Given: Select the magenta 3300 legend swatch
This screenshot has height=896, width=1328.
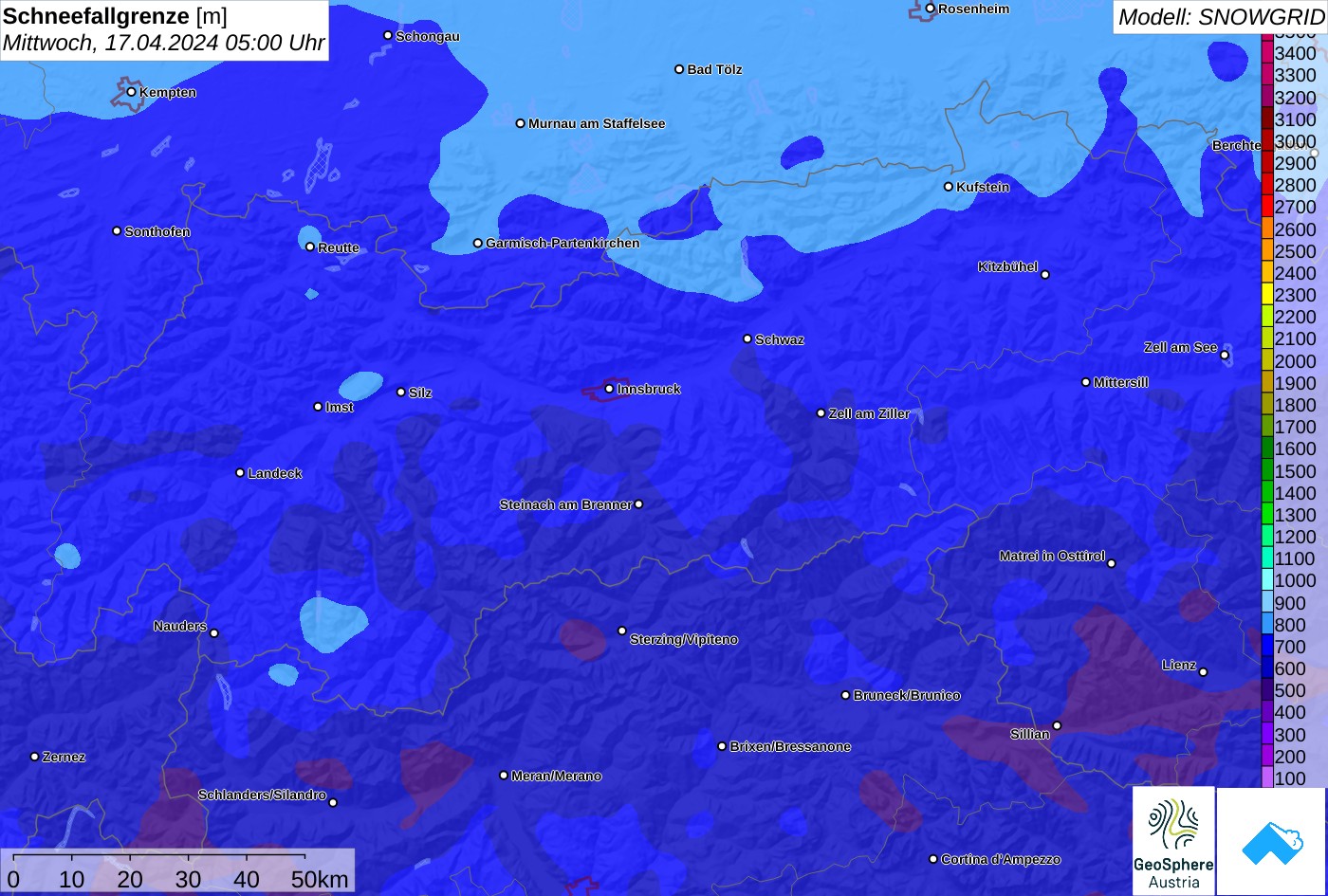Looking at the screenshot, I should point(1267,75).
